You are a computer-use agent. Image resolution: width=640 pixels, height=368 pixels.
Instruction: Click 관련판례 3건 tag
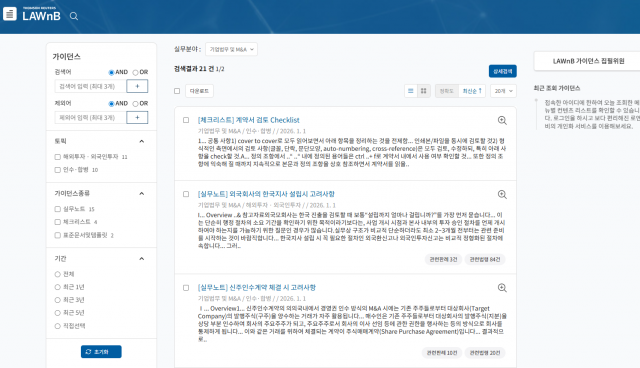(x=443, y=259)
